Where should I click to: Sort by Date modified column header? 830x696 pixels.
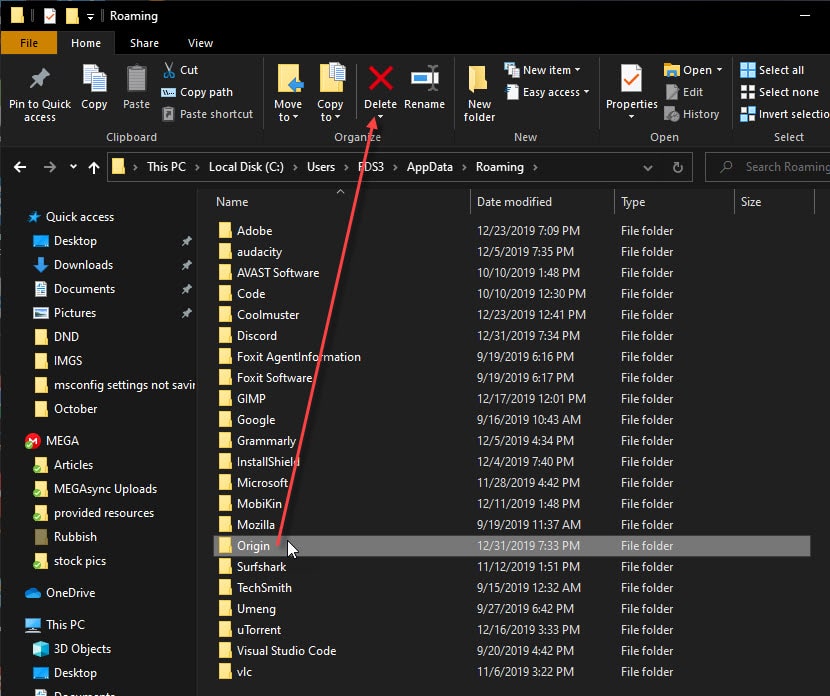(x=542, y=202)
